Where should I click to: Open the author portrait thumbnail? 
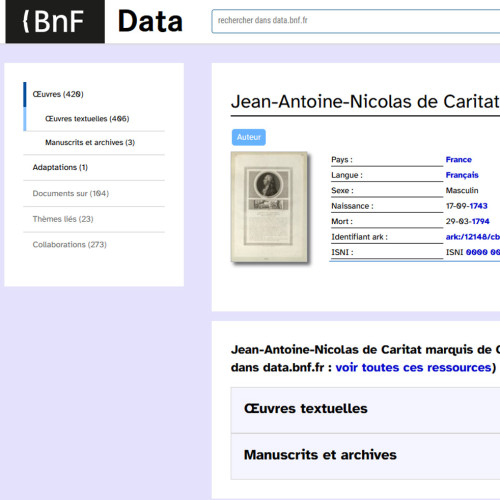269,207
